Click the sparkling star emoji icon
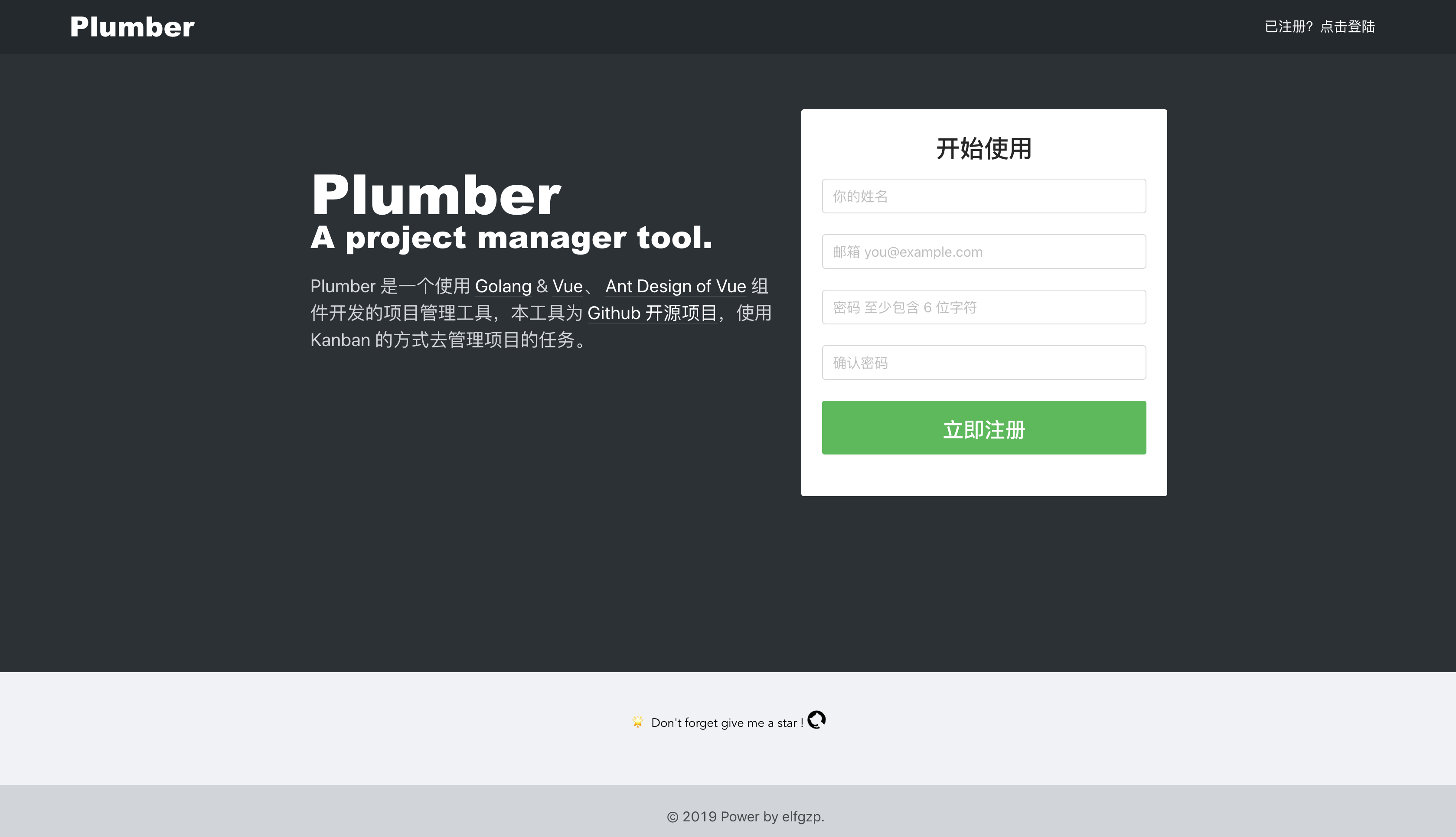1456x837 pixels. pos(637,722)
